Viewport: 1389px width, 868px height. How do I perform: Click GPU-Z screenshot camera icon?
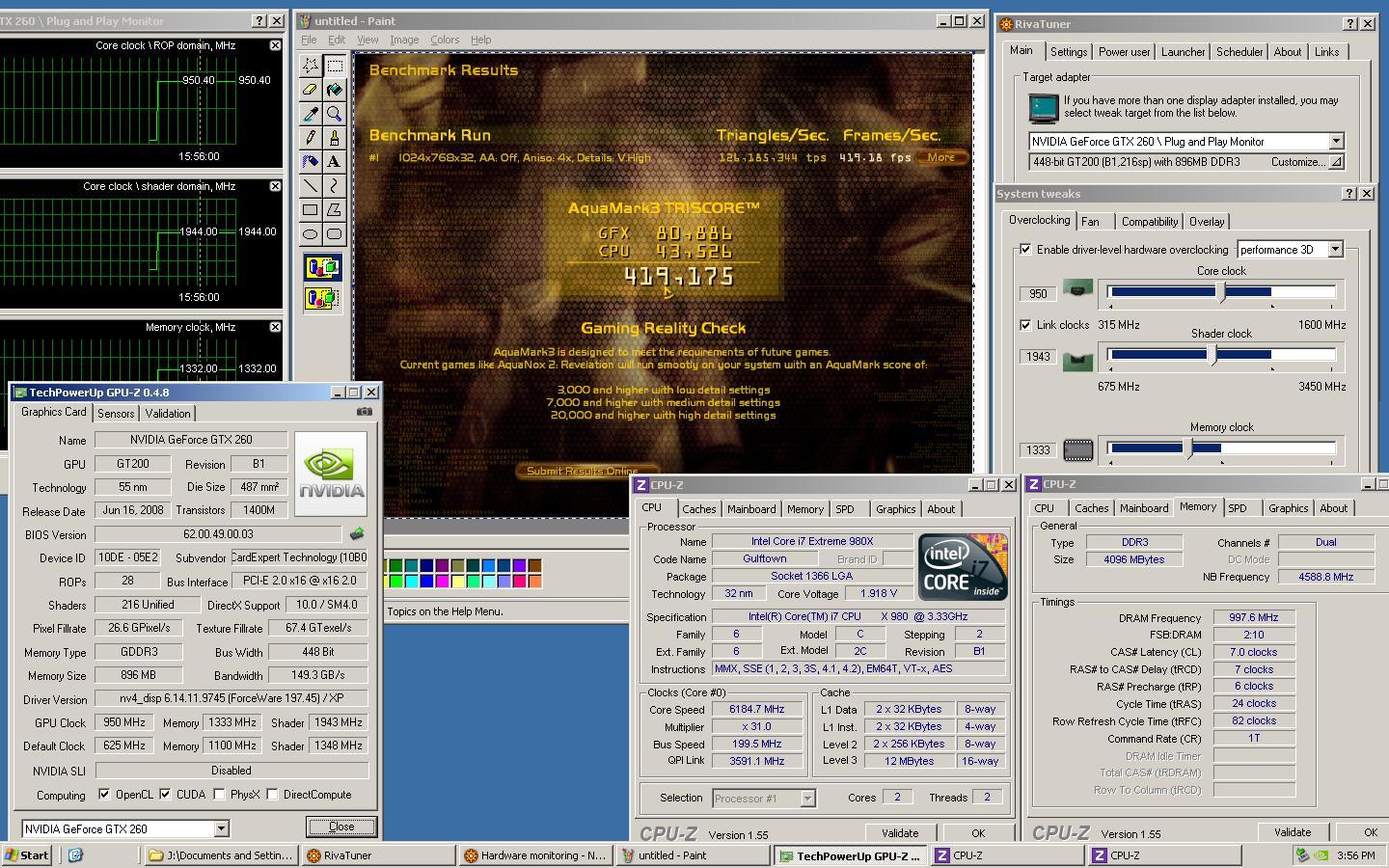click(364, 412)
